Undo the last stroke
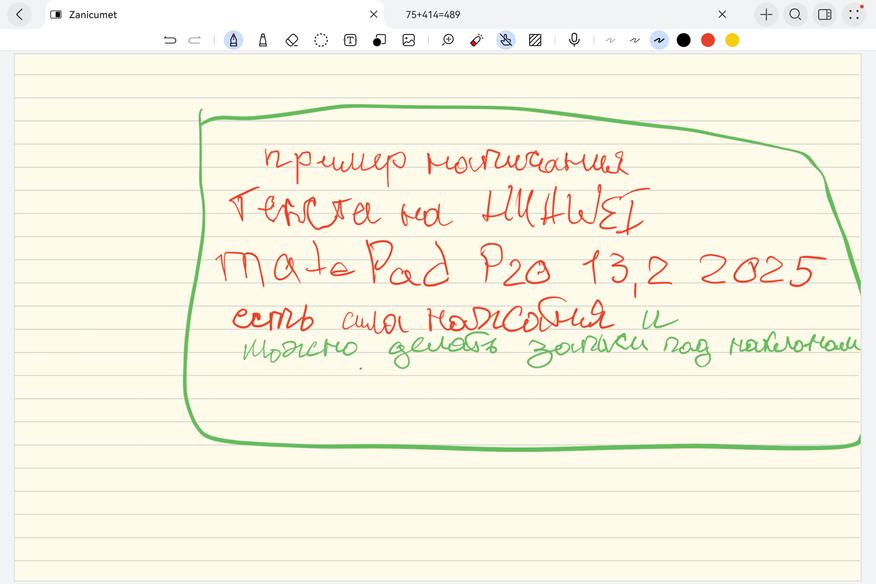The image size is (876, 584). (x=170, y=40)
